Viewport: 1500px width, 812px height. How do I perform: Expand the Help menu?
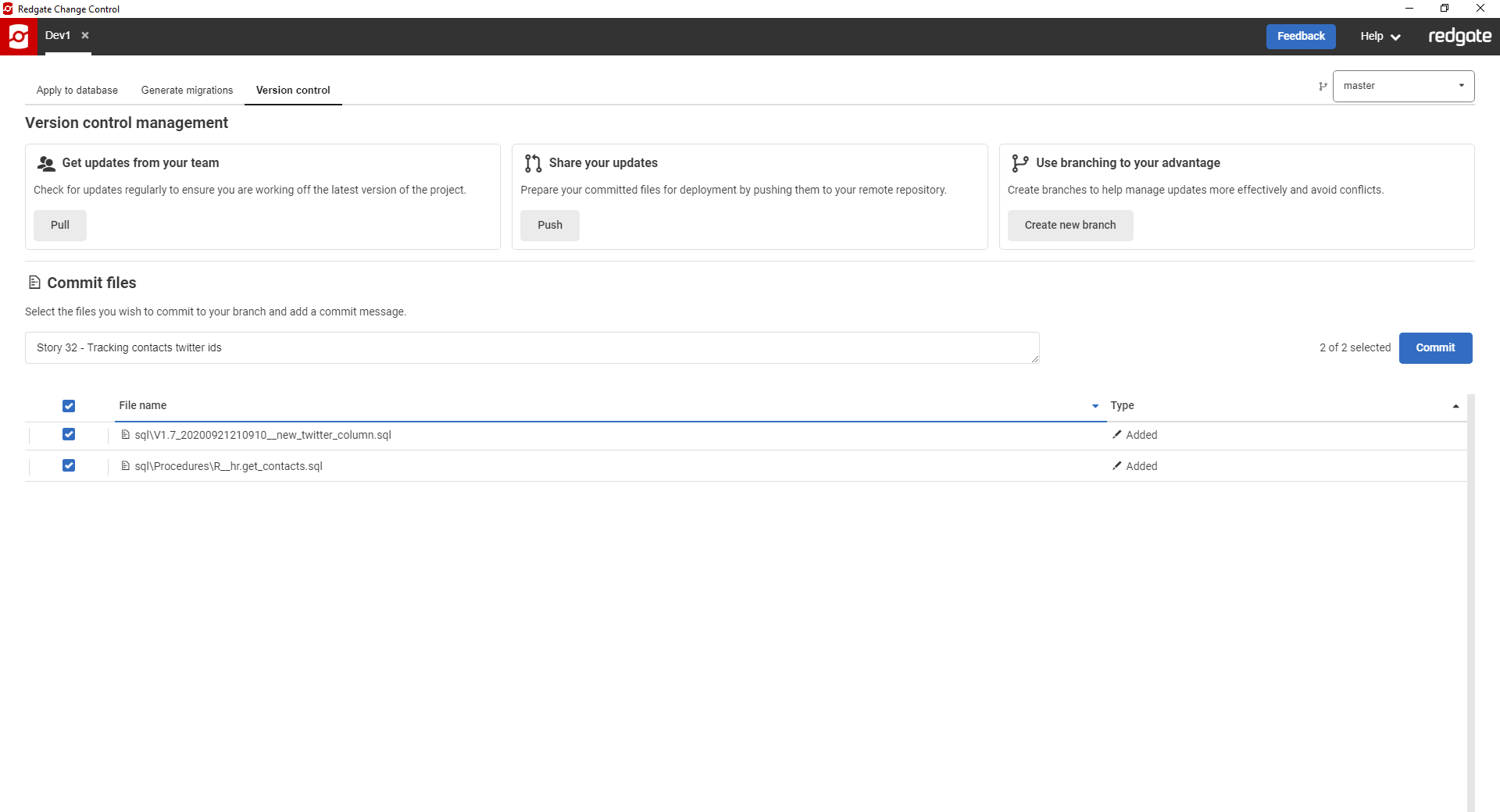pyautogui.click(x=1380, y=37)
